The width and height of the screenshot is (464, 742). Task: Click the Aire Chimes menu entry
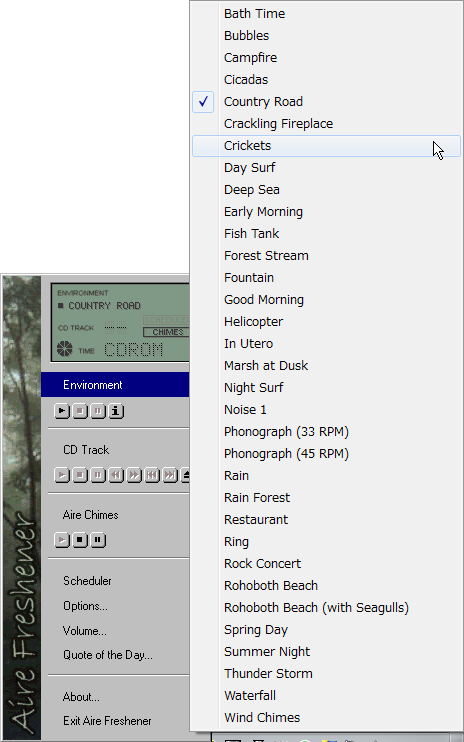[x=90, y=515]
